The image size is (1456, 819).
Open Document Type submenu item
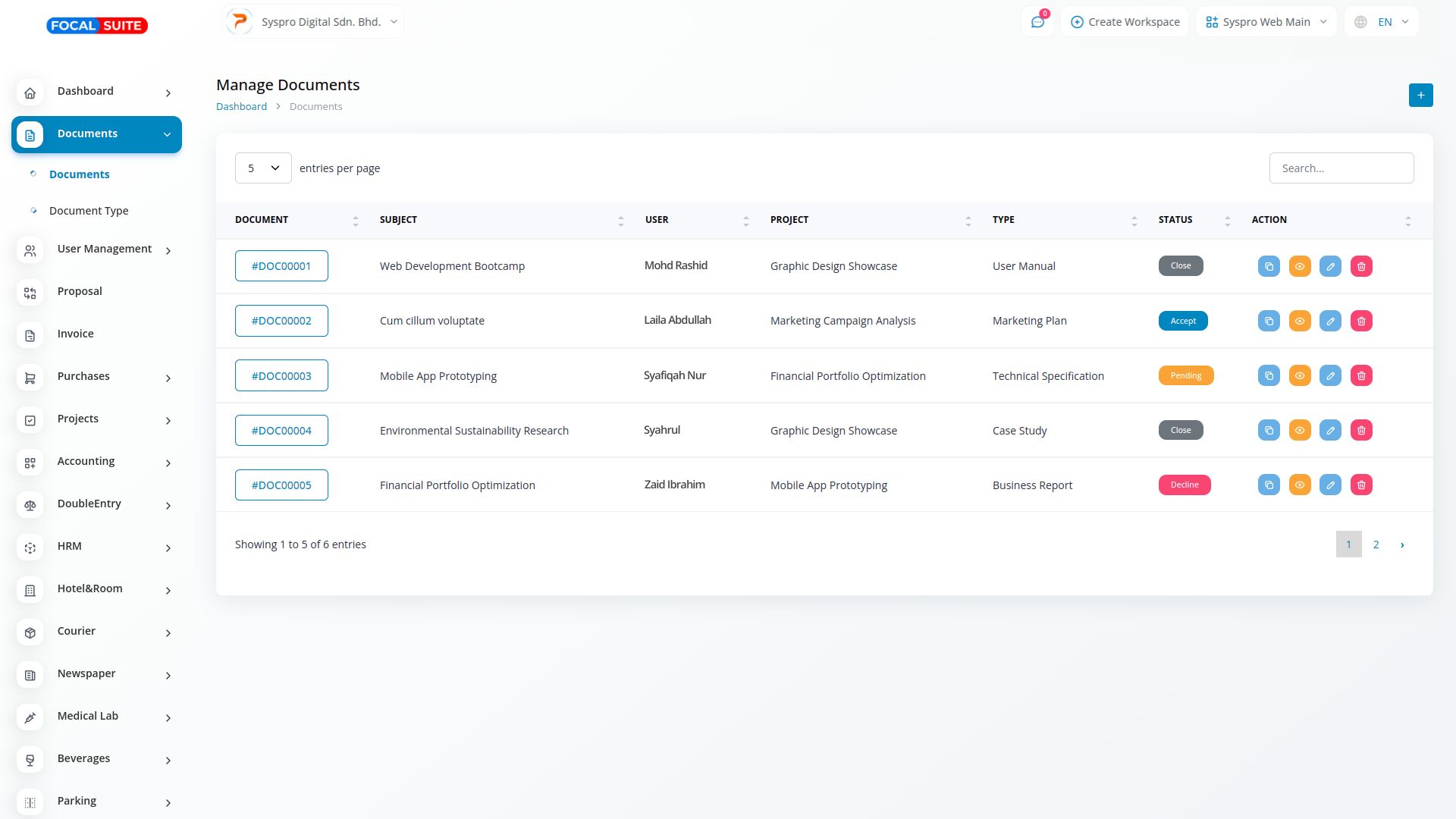[x=89, y=211]
